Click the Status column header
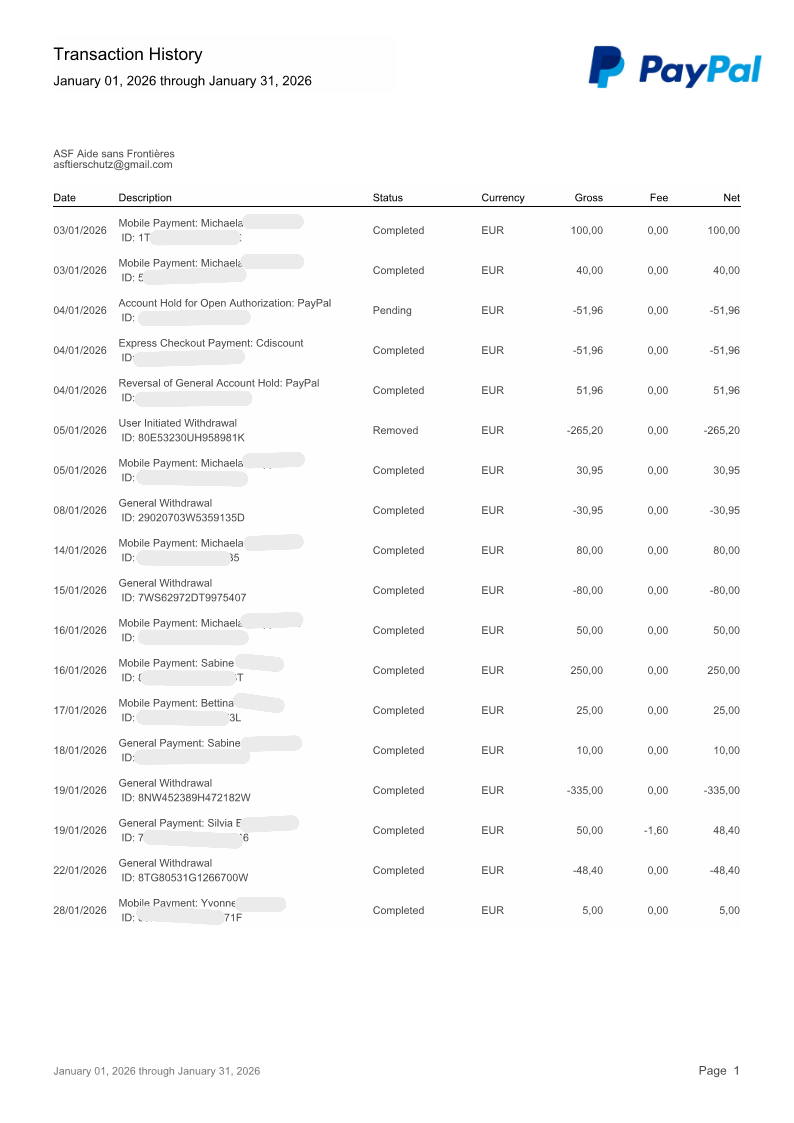Viewport: 794px width, 1123px height. [x=387, y=198]
